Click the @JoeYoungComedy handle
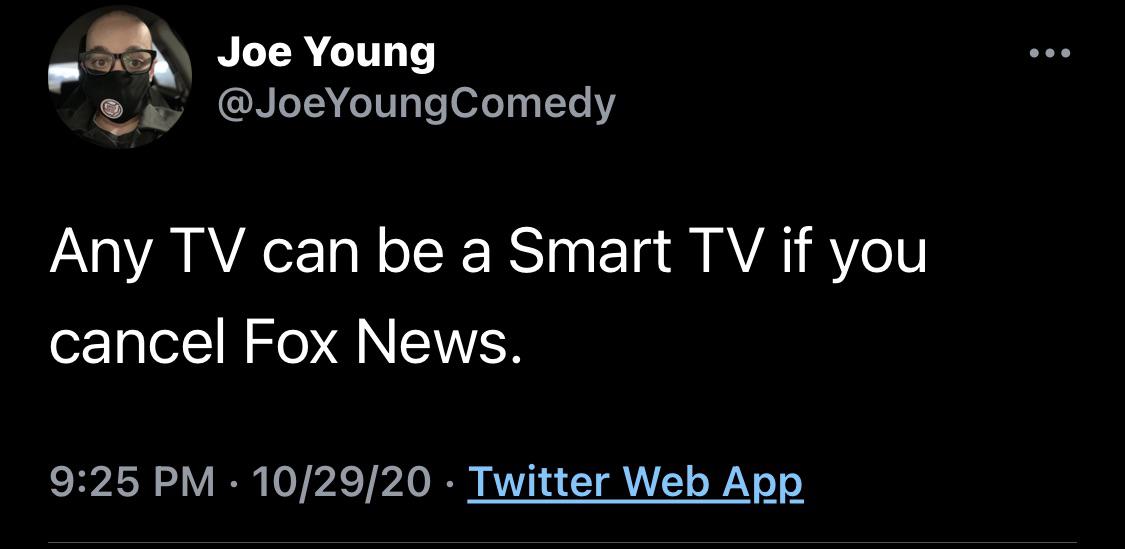The image size is (1125, 549). [416, 103]
